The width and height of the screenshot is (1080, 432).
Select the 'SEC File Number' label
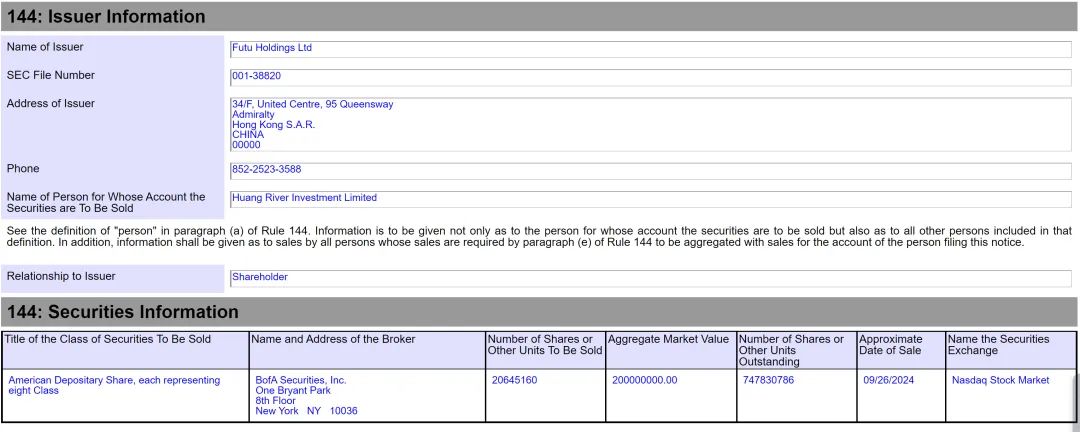coord(50,75)
